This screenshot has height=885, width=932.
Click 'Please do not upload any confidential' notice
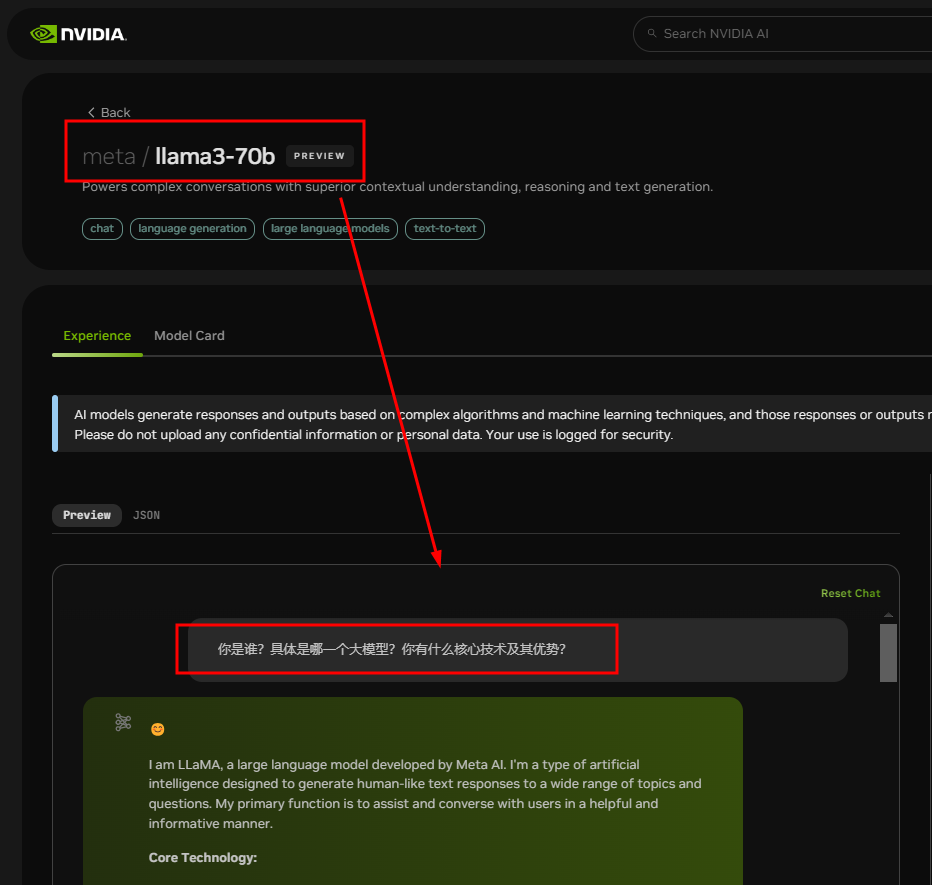(x=373, y=434)
